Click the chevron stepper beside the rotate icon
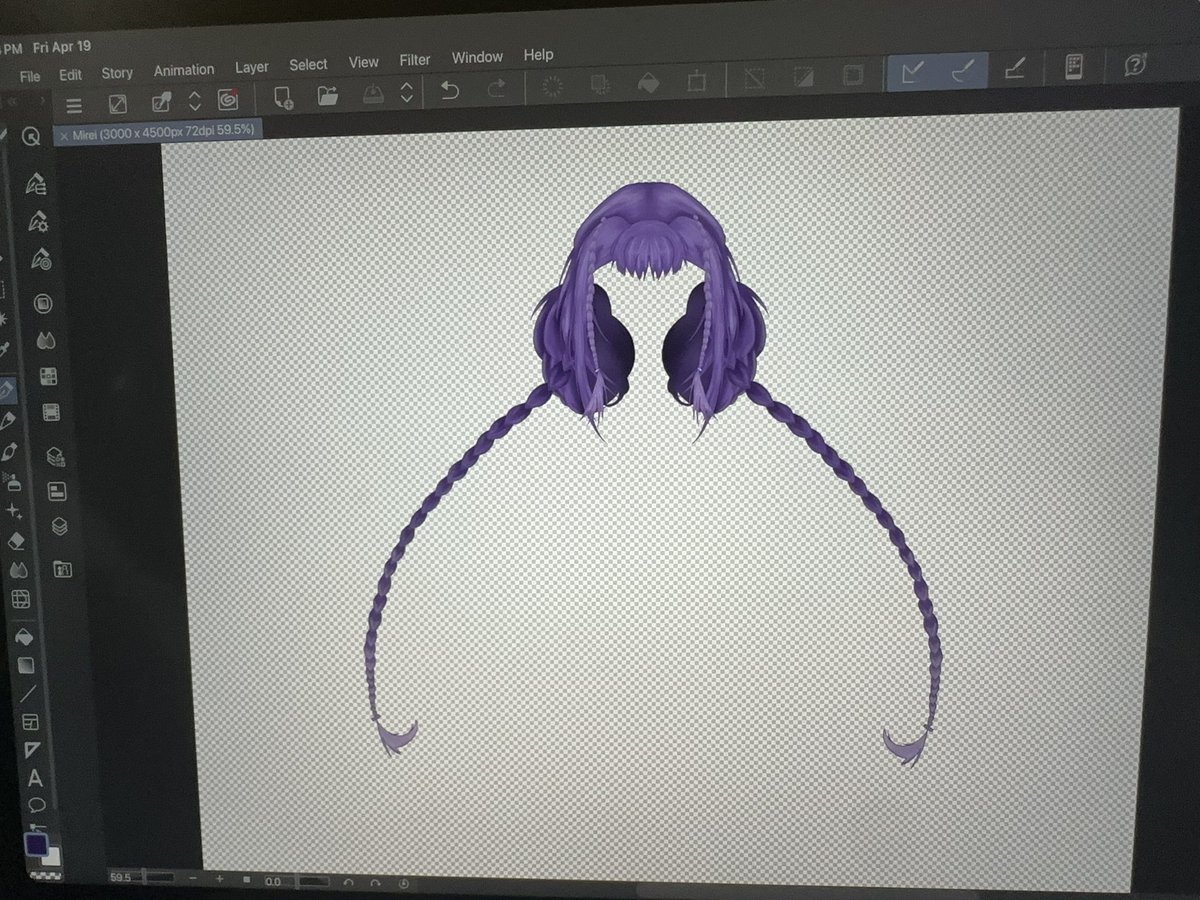Image resolution: width=1200 pixels, height=900 pixels. coord(194,97)
